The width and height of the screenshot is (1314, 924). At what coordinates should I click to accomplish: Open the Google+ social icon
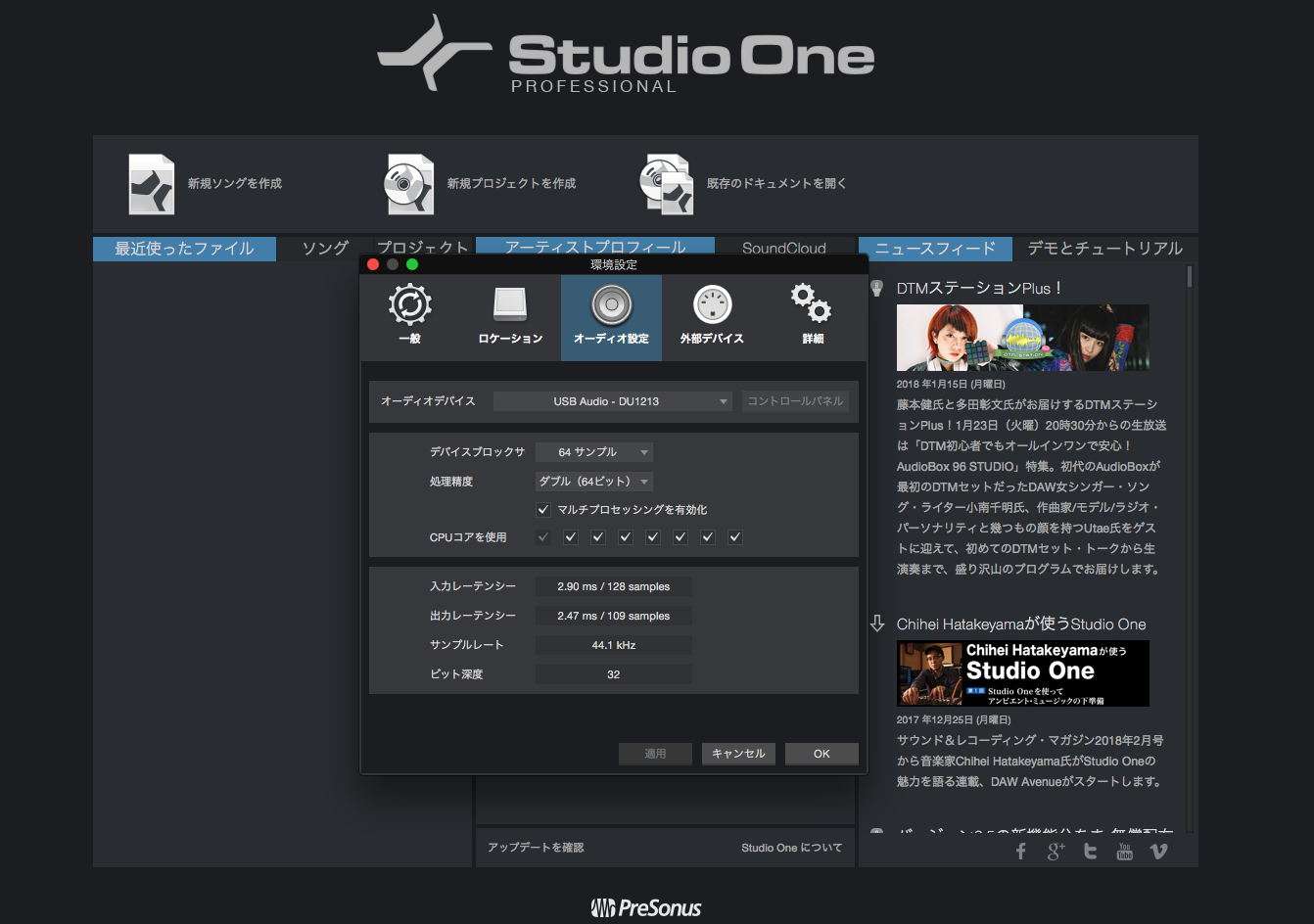coord(1056,851)
